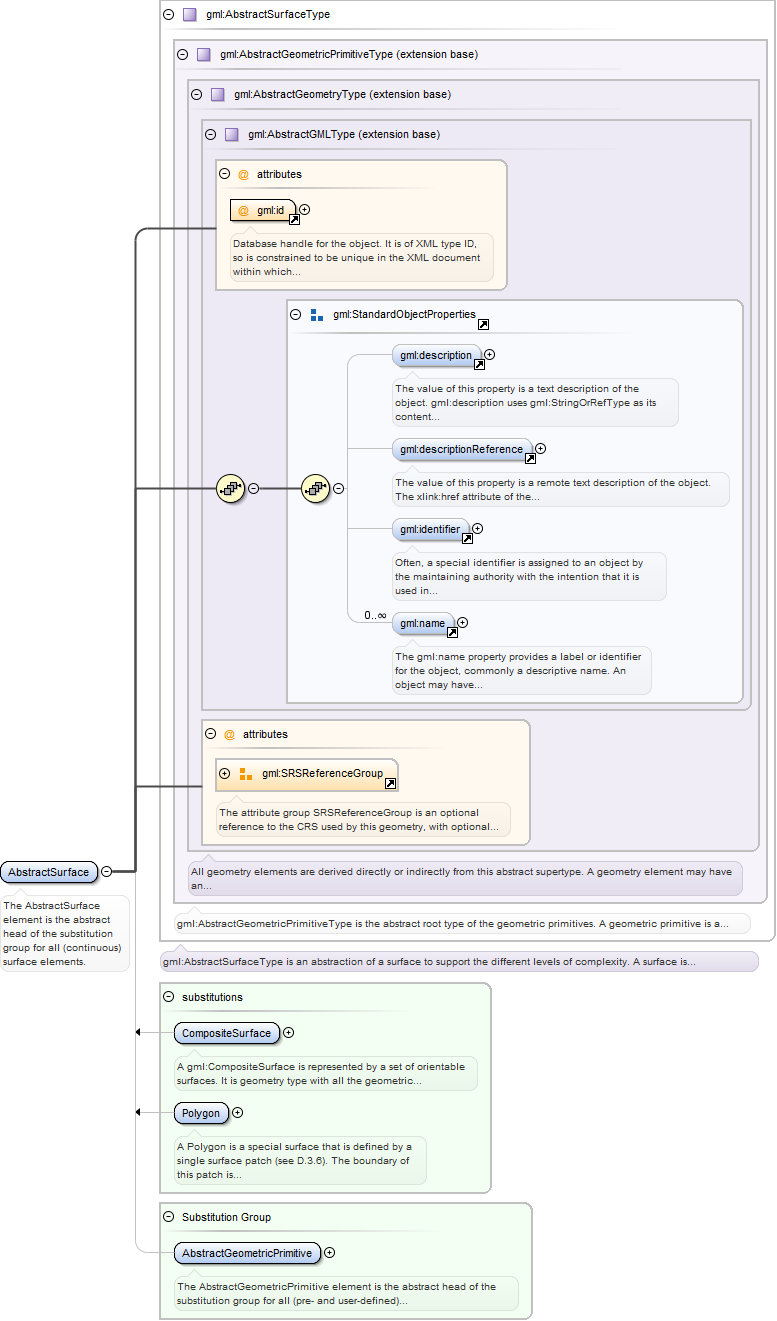Open the AbstractGeometricPrimitive element
This screenshot has height=1321, width=777.
click(x=246, y=1252)
